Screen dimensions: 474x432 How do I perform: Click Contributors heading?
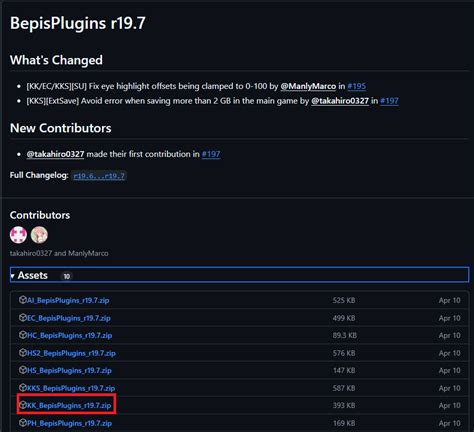40,215
